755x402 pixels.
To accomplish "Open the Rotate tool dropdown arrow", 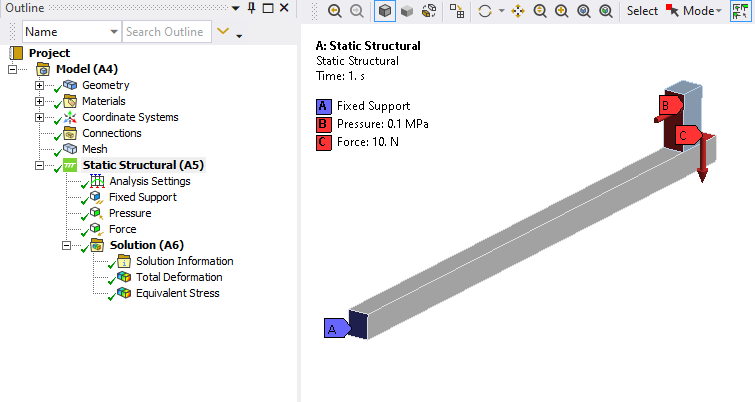I will click(501, 11).
